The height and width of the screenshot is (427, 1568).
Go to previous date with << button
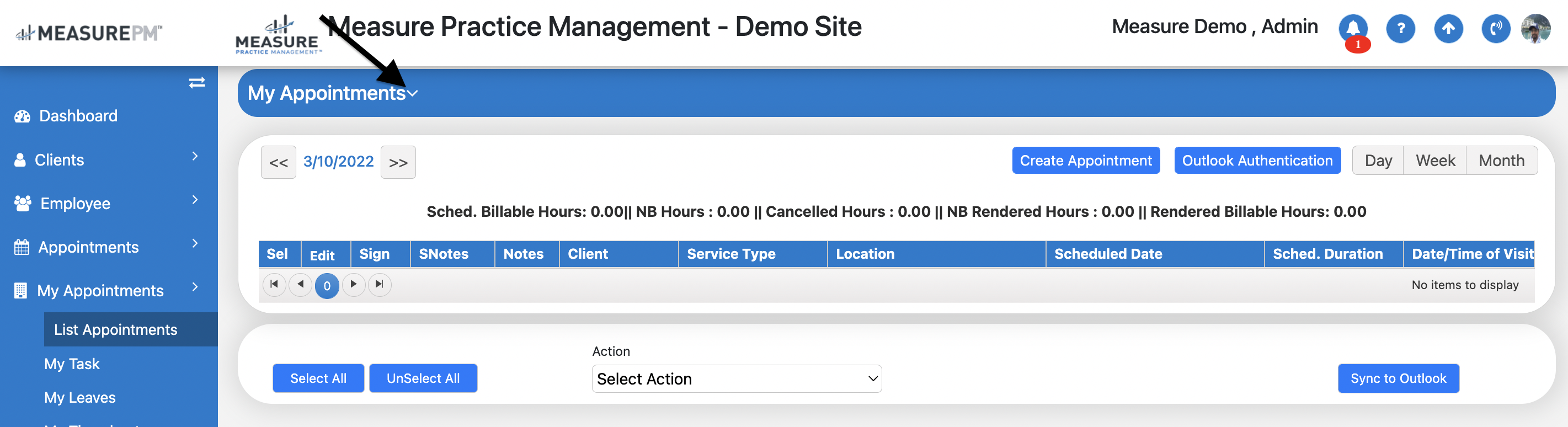click(x=278, y=162)
